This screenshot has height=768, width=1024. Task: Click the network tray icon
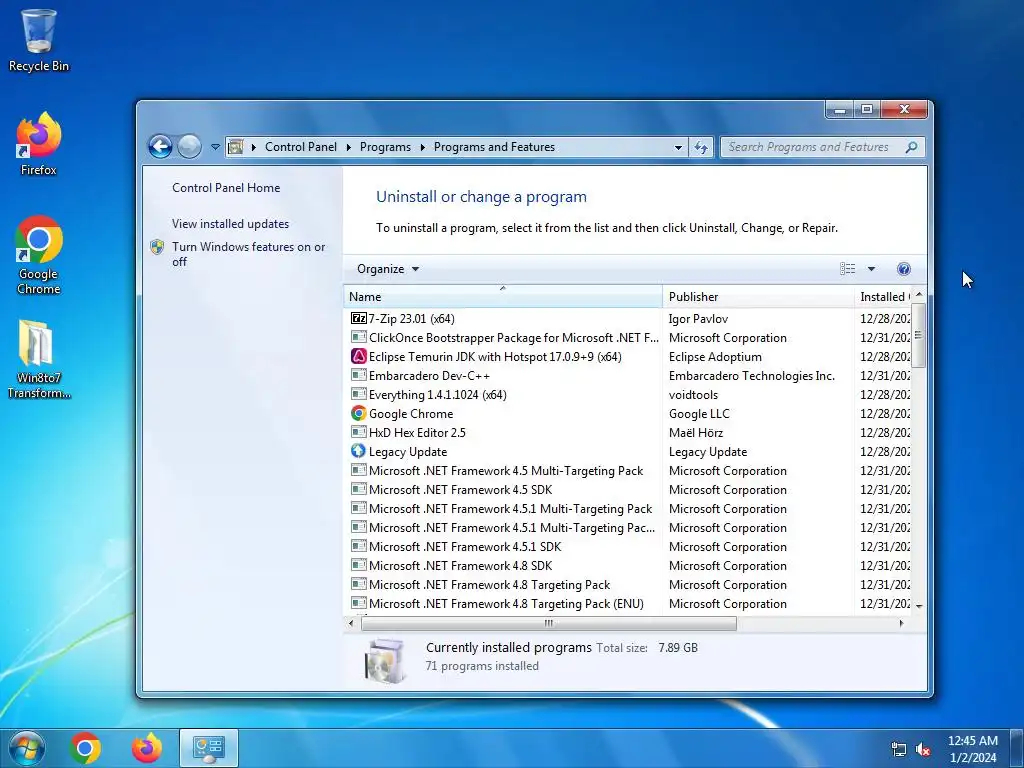[899, 749]
